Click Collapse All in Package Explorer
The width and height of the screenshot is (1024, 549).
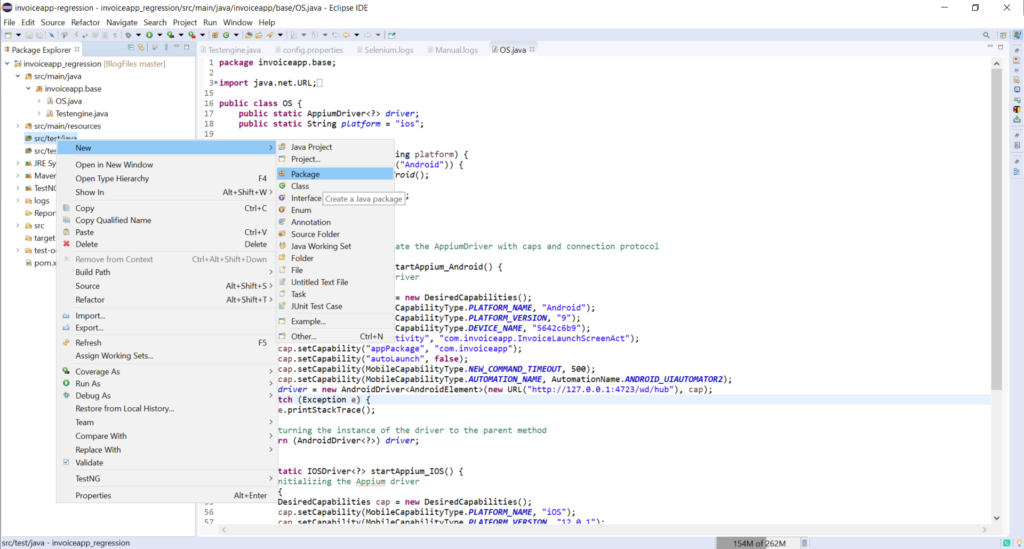tap(131, 48)
